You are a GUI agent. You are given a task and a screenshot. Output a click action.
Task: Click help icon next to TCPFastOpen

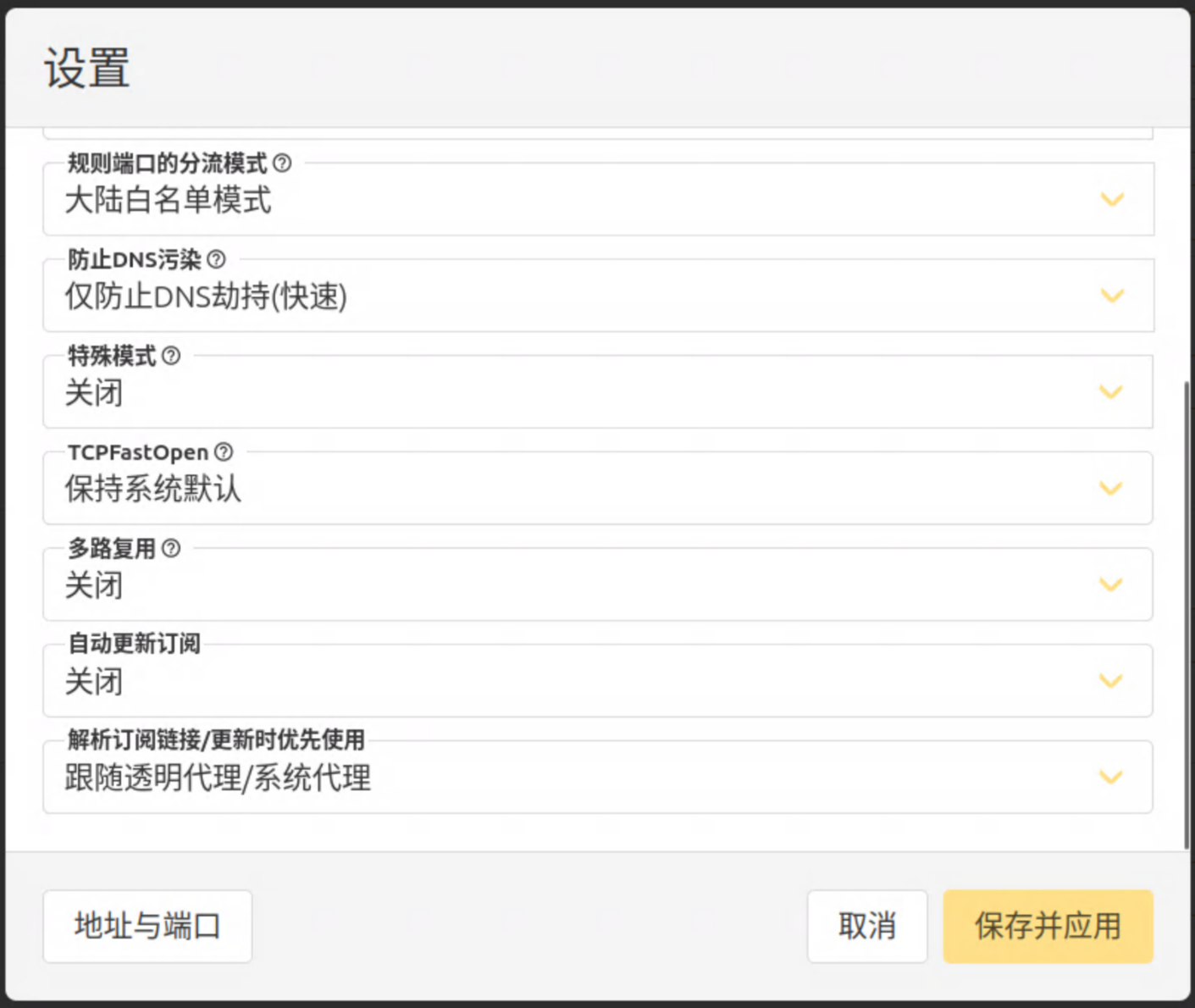(x=224, y=451)
